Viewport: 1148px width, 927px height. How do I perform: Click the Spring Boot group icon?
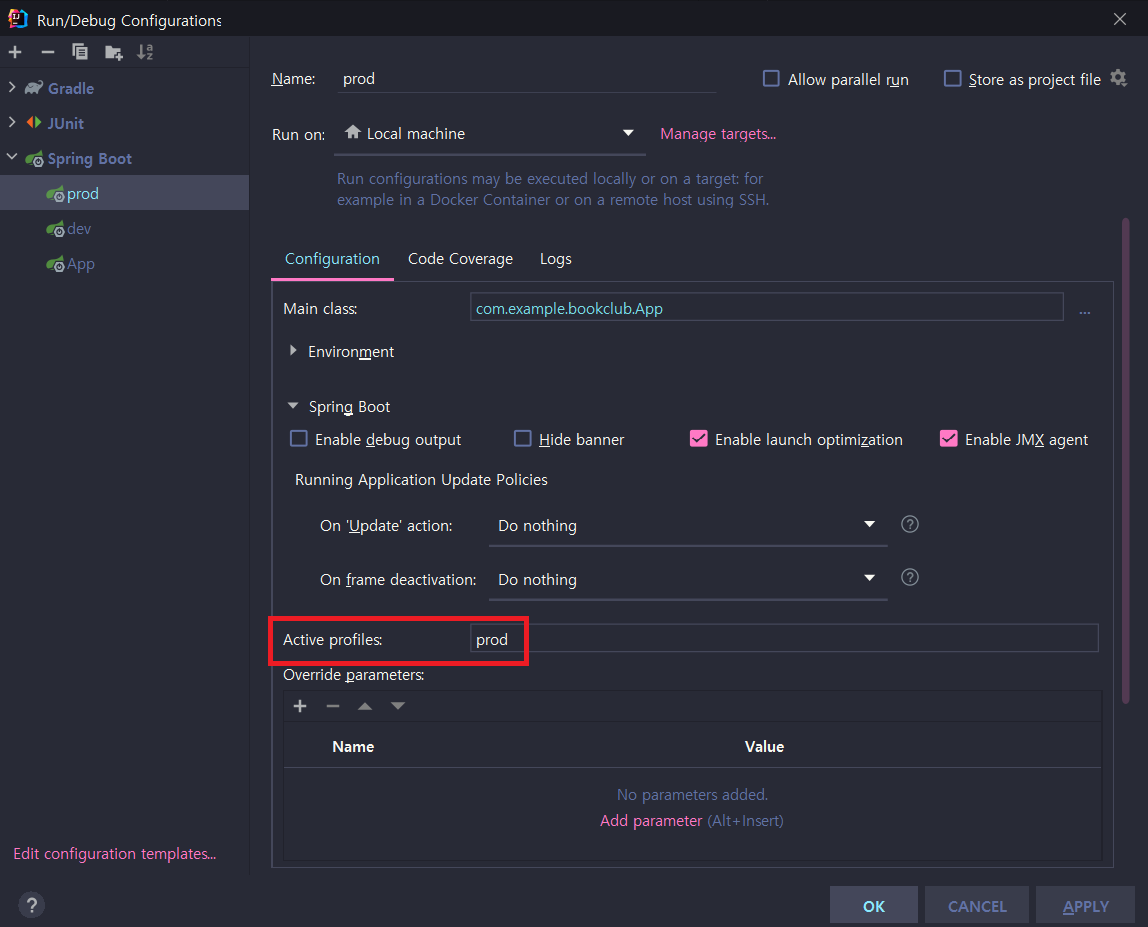[x=34, y=159]
